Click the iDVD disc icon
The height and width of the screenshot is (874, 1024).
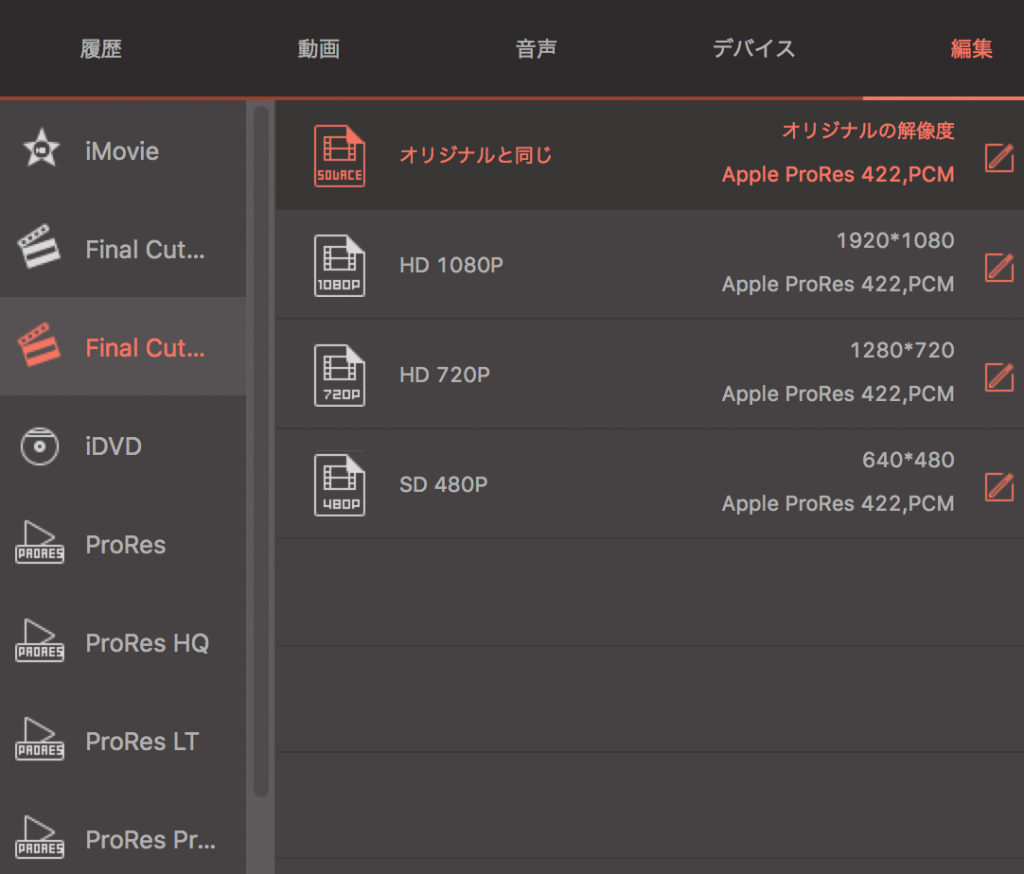click(40, 446)
